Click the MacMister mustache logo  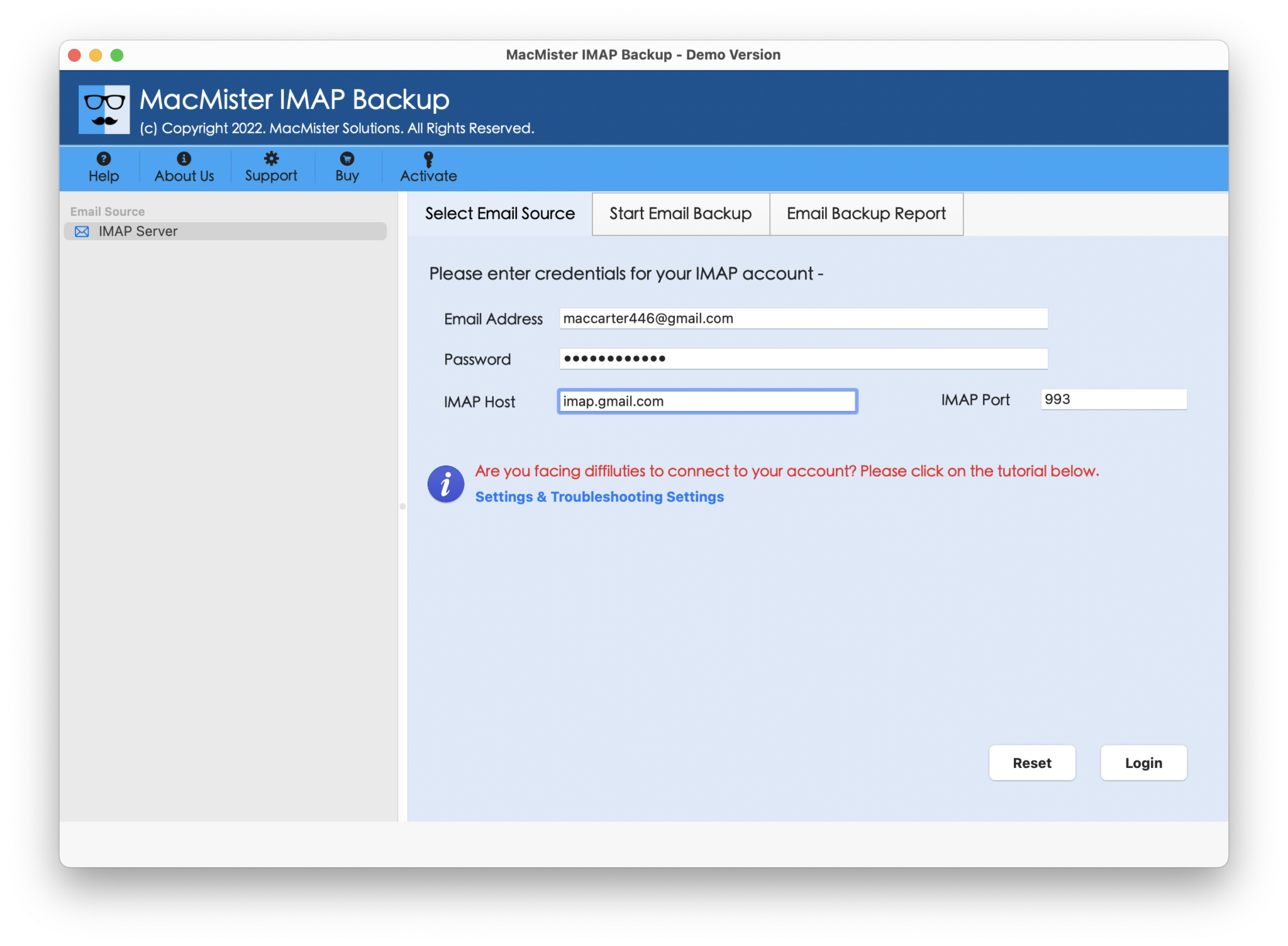pyautogui.click(x=104, y=108)
